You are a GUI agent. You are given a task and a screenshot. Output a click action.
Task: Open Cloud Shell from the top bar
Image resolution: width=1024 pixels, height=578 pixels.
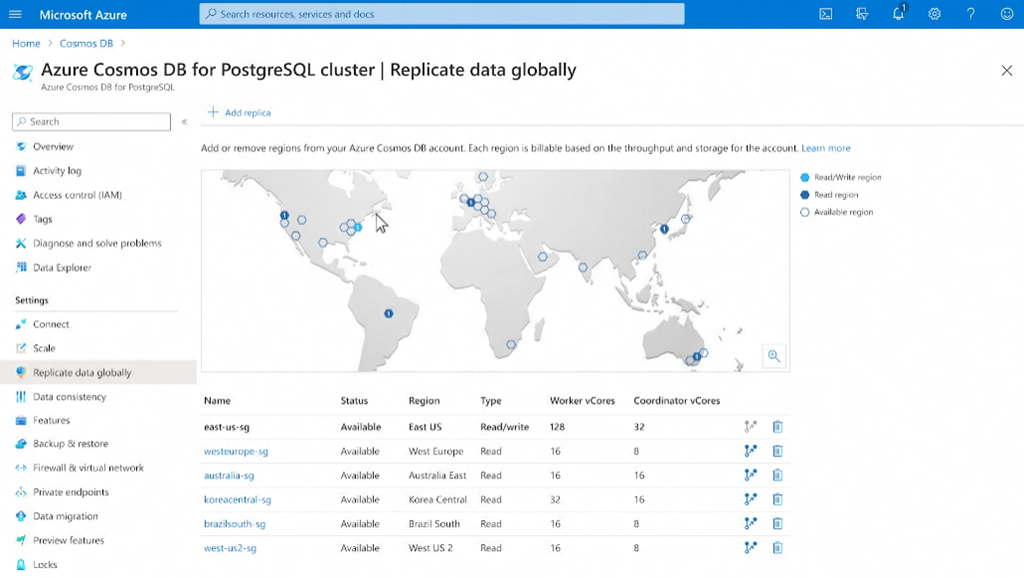(826, 14)
